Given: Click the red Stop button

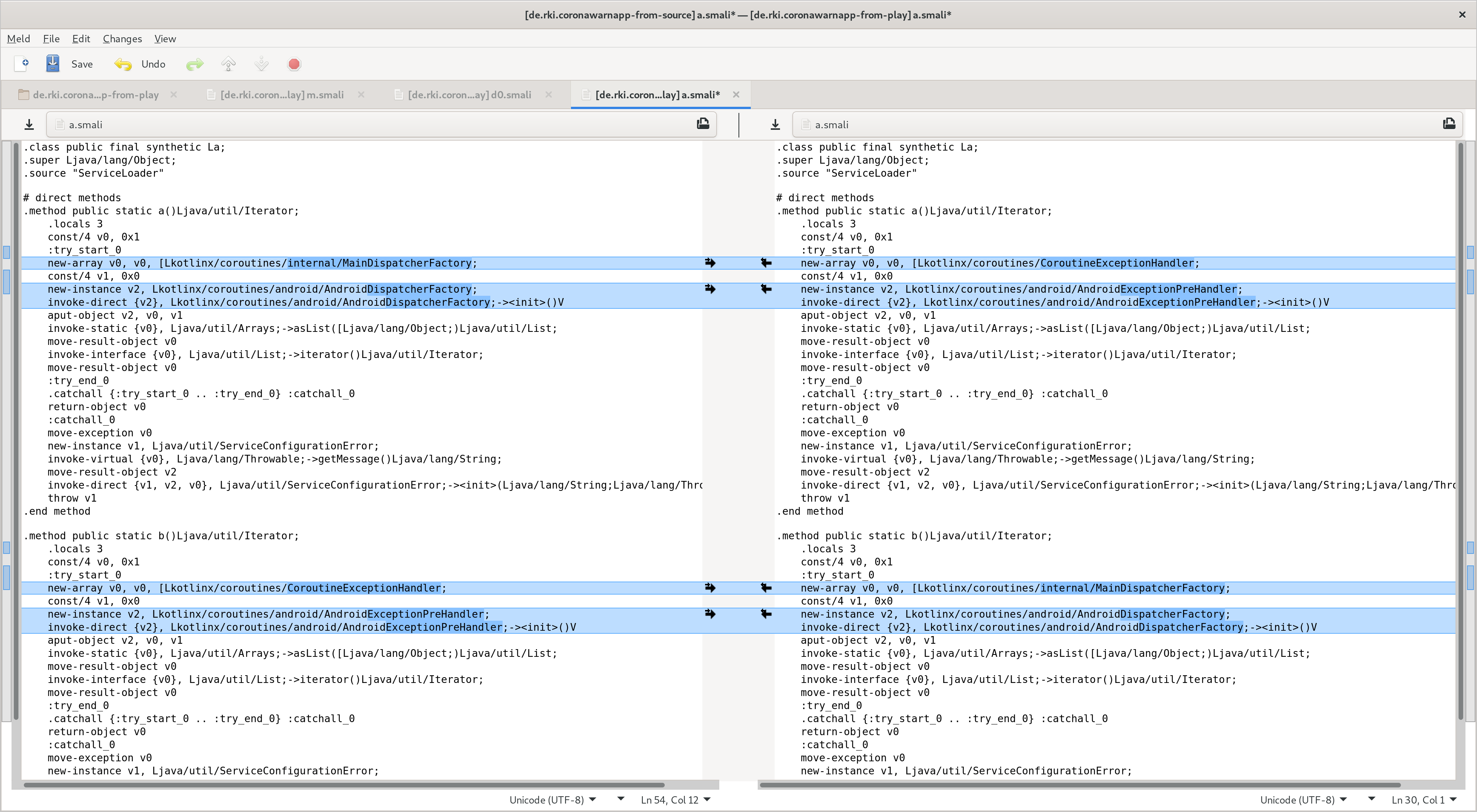Looking at the screenshot, I should (294, 64).
